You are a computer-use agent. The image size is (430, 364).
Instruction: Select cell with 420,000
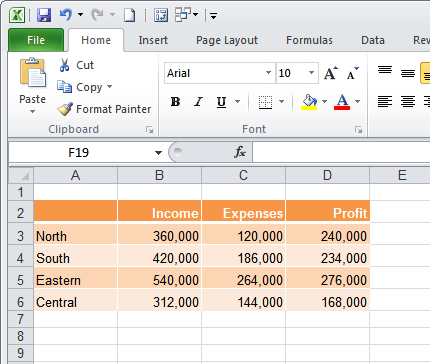point(160,256)
